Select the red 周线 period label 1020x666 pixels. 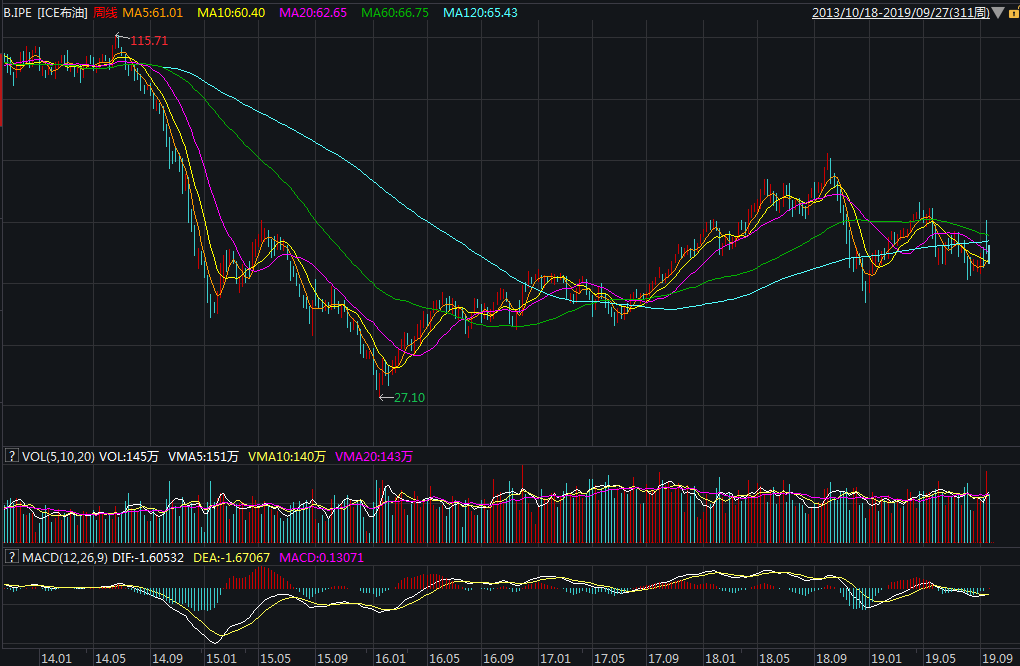[105, 13]
